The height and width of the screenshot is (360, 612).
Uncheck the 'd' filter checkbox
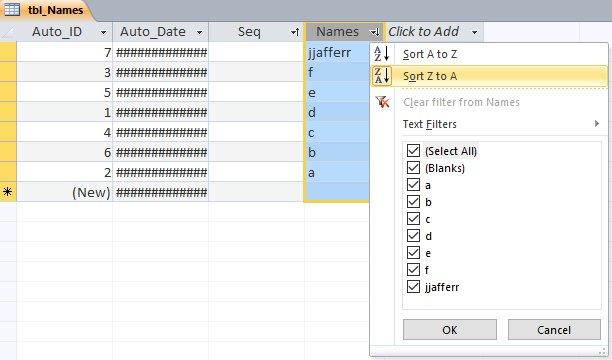pyautogui.click(x=413, y=236)
